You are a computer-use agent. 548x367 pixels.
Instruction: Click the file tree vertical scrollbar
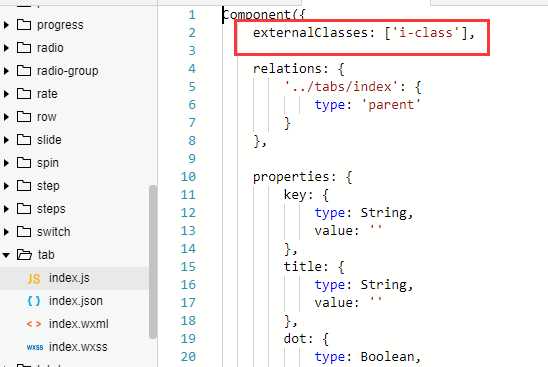(152, 261)
